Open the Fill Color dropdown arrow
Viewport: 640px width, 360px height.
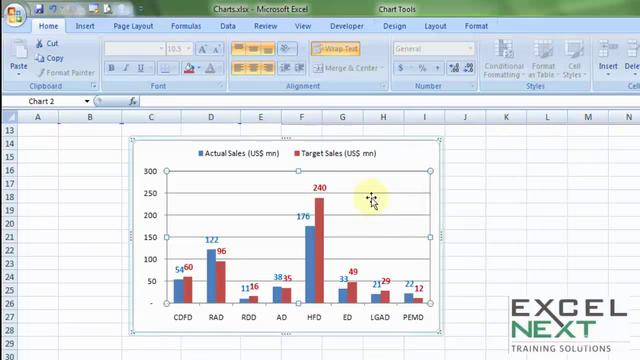click(x=199, y=68)
